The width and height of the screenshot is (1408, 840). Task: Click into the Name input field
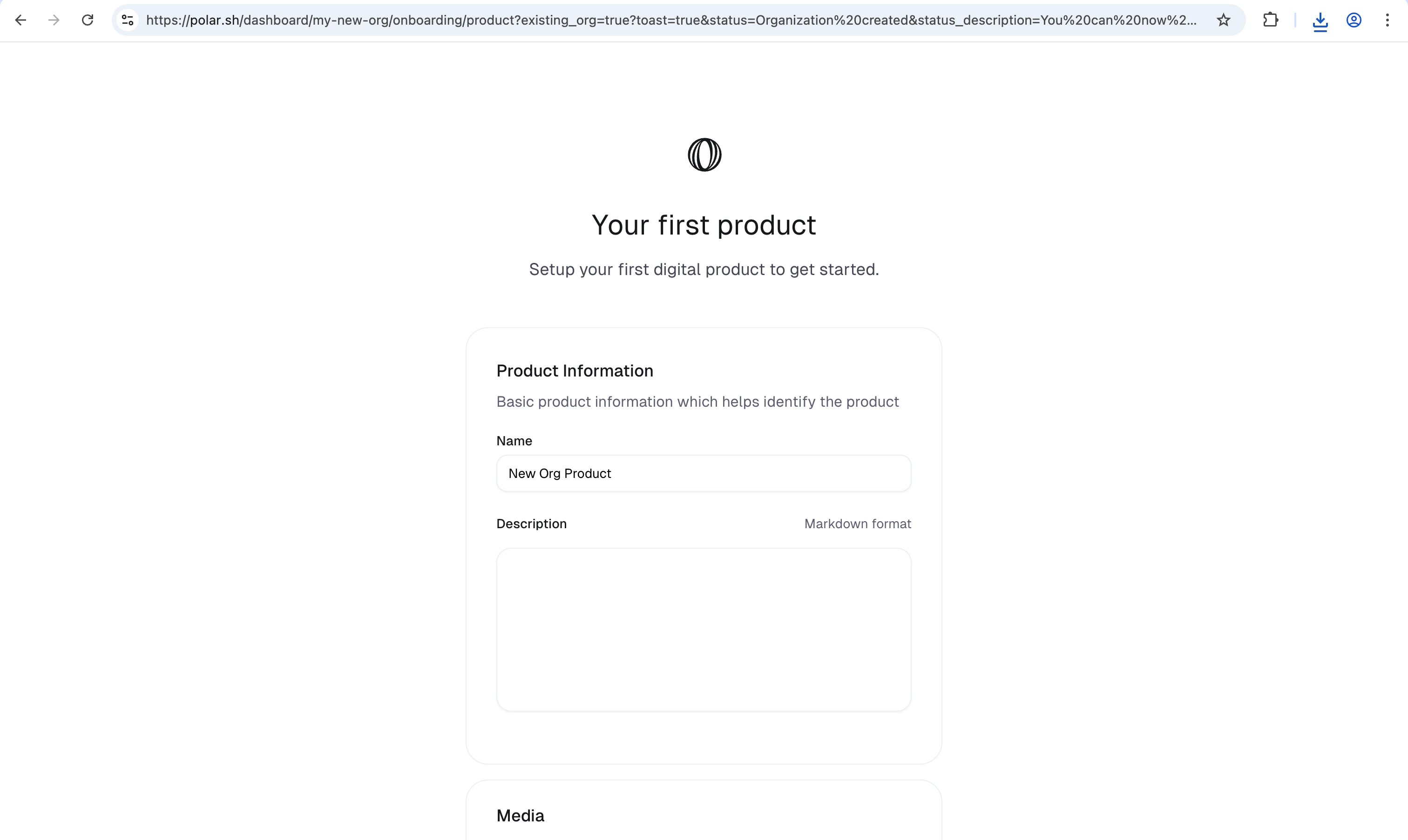704,473
